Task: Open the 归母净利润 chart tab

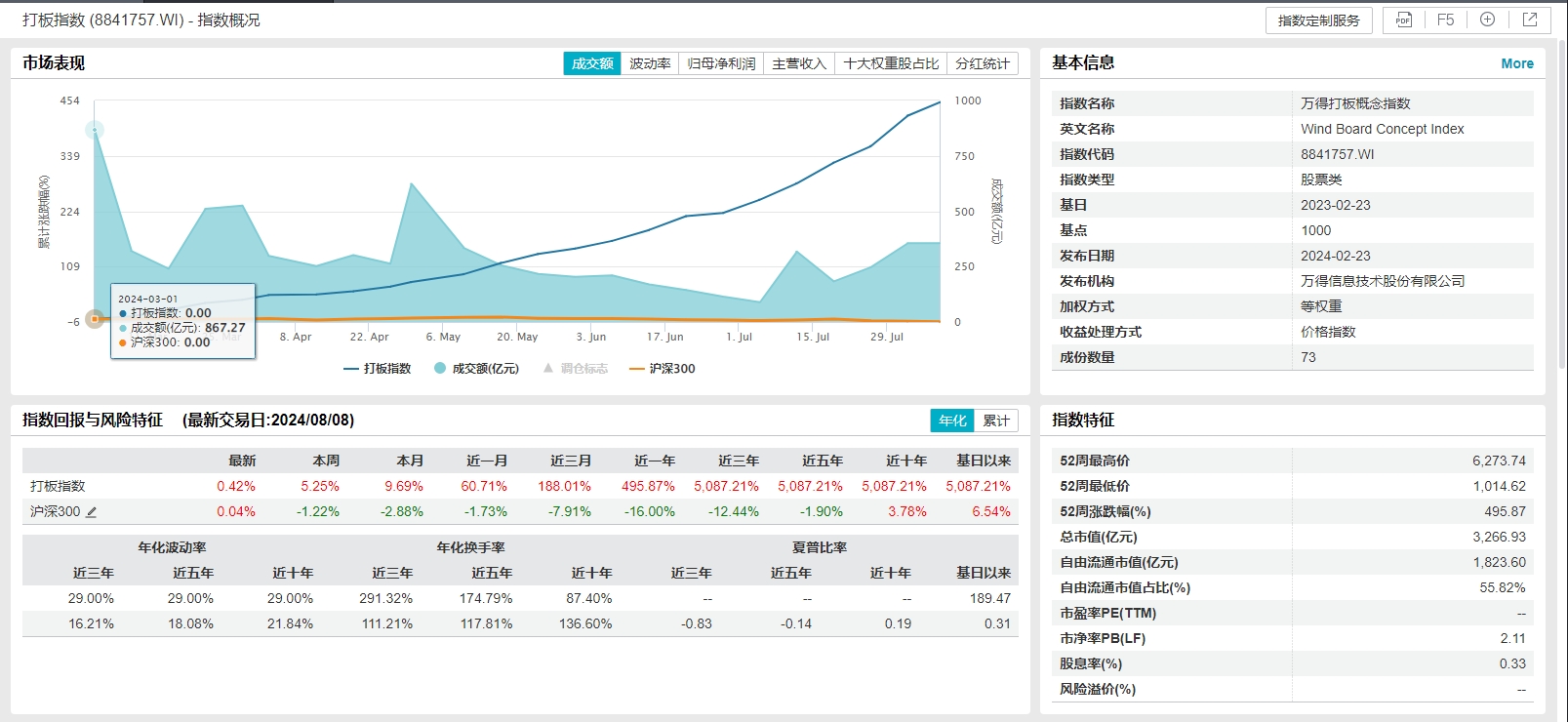Action: click(721, 63)
